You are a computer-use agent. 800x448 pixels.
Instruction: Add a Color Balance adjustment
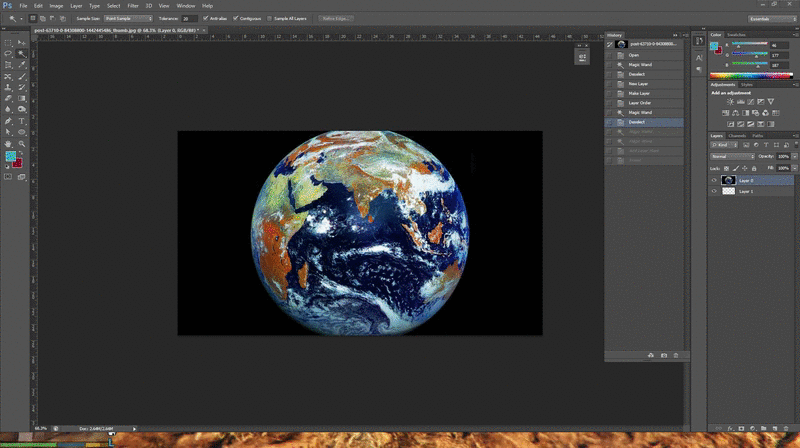[735, 113]
